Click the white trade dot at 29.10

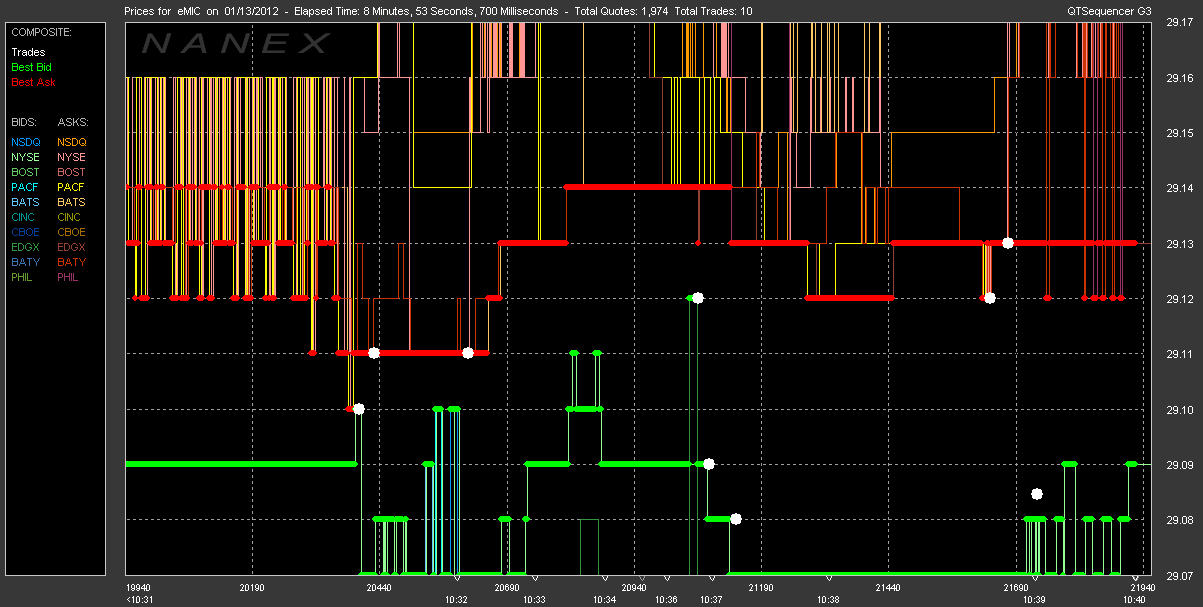(x=359, y=408)
